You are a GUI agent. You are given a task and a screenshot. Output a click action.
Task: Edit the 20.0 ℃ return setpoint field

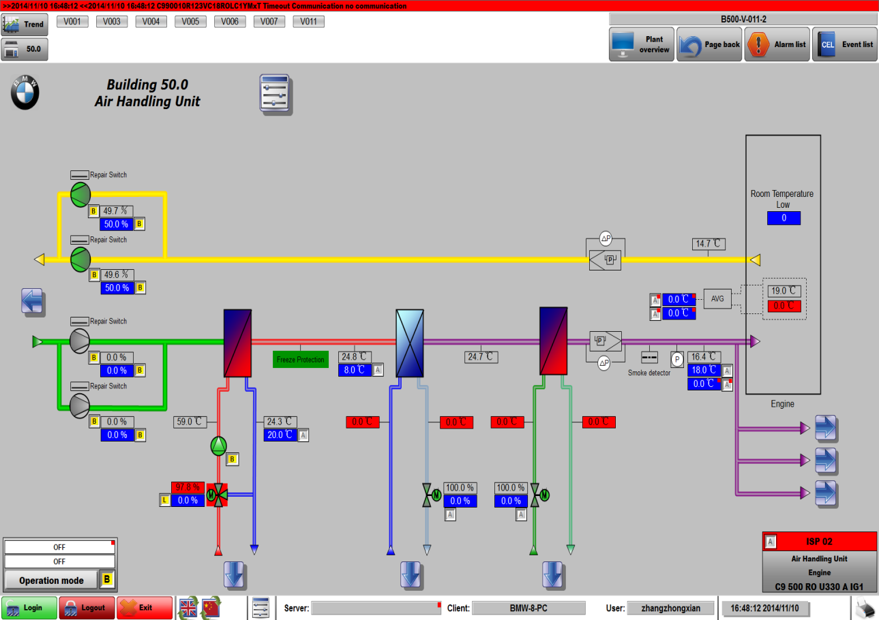pyautogui.click(x=280, y=435)
